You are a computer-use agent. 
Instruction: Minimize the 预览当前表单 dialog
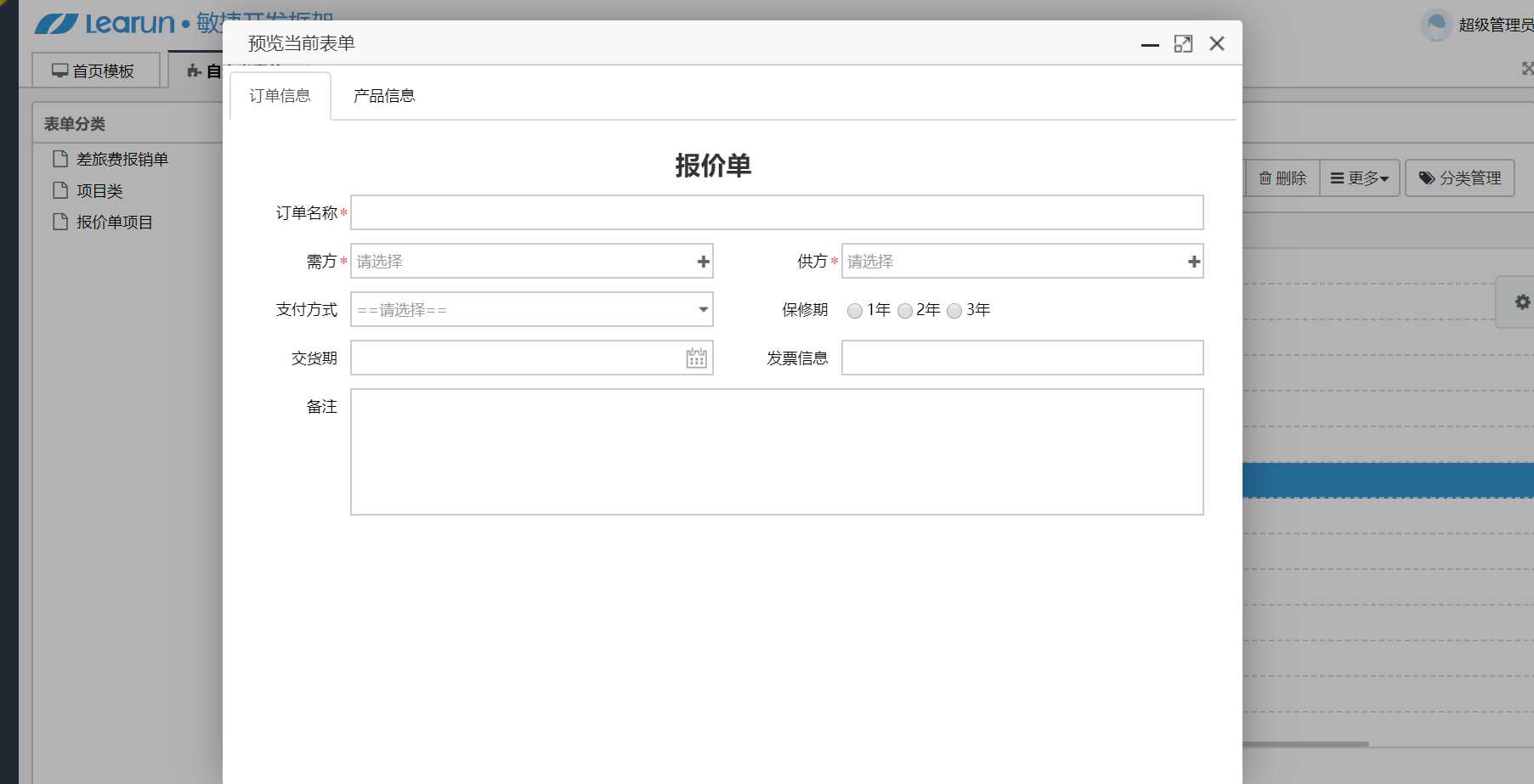coord(1150,44)
